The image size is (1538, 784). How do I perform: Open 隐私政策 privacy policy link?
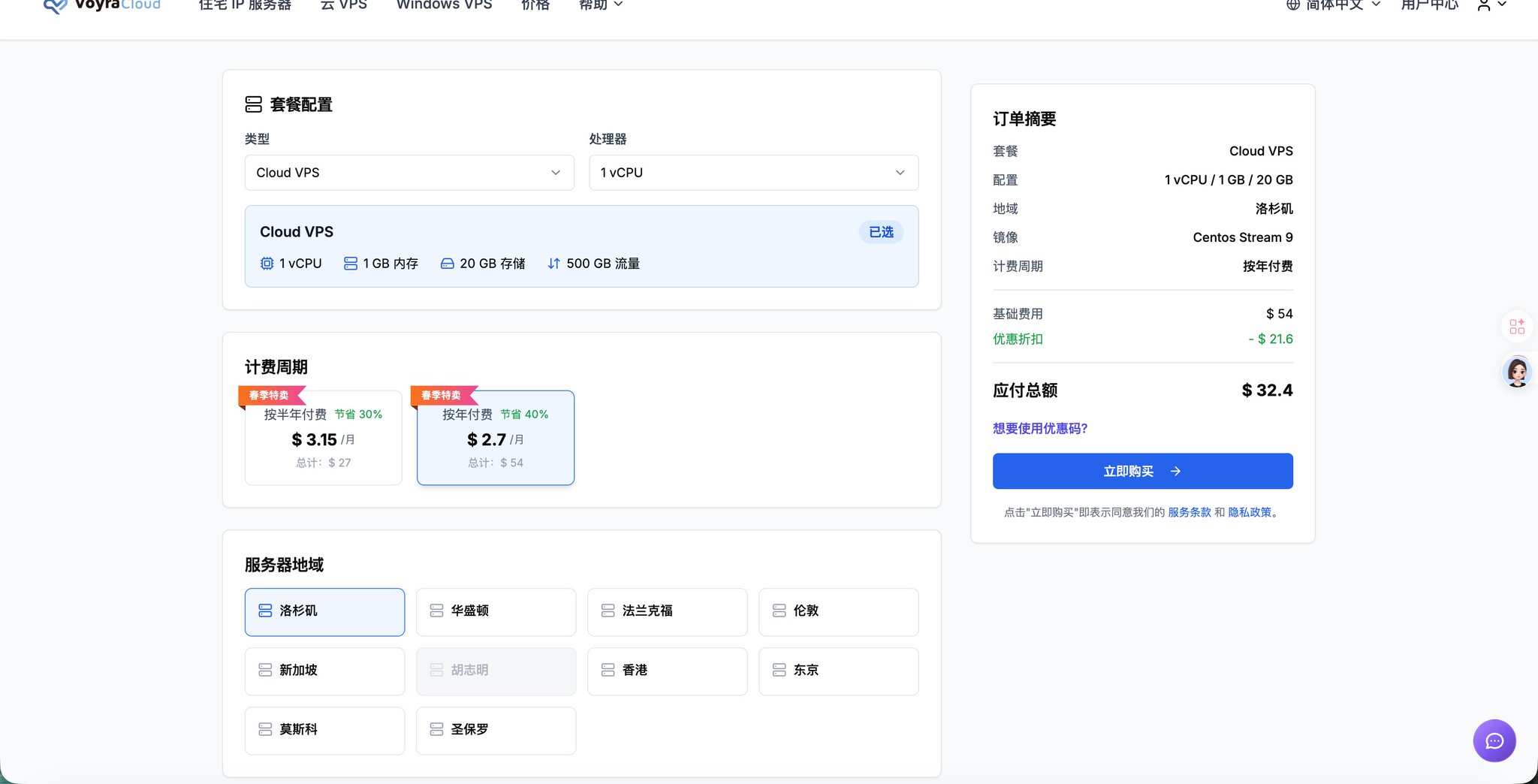point(1250,512)
